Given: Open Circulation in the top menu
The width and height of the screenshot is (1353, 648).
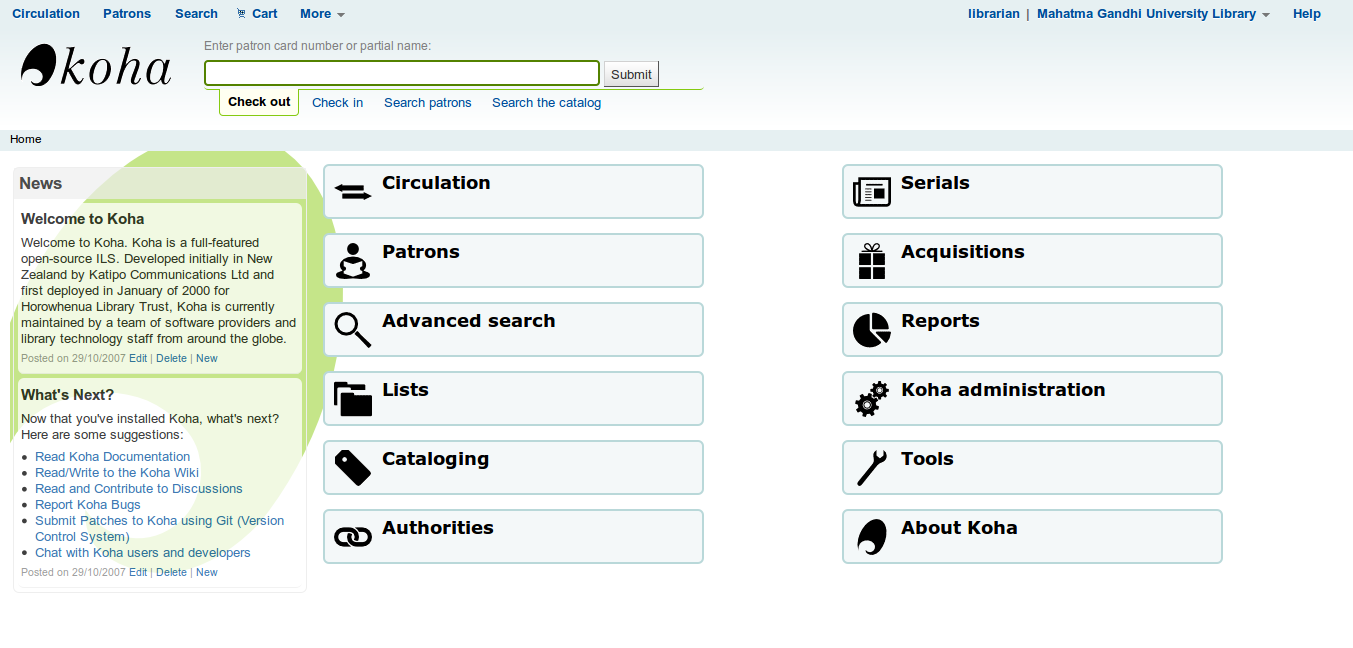Looking at the screenshot, I should (x=46, y=13).
